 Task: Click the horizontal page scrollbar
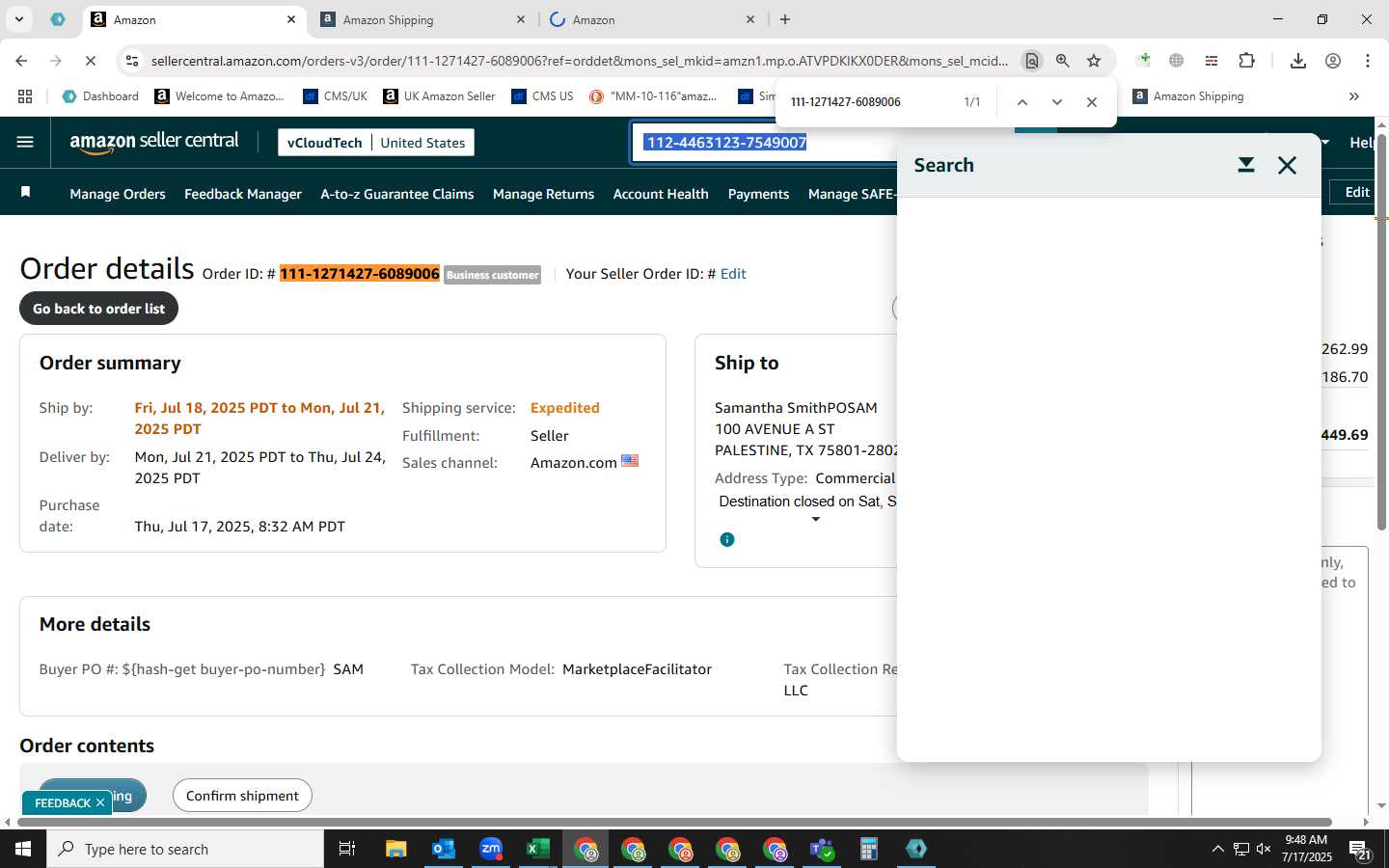coord(673,823)
